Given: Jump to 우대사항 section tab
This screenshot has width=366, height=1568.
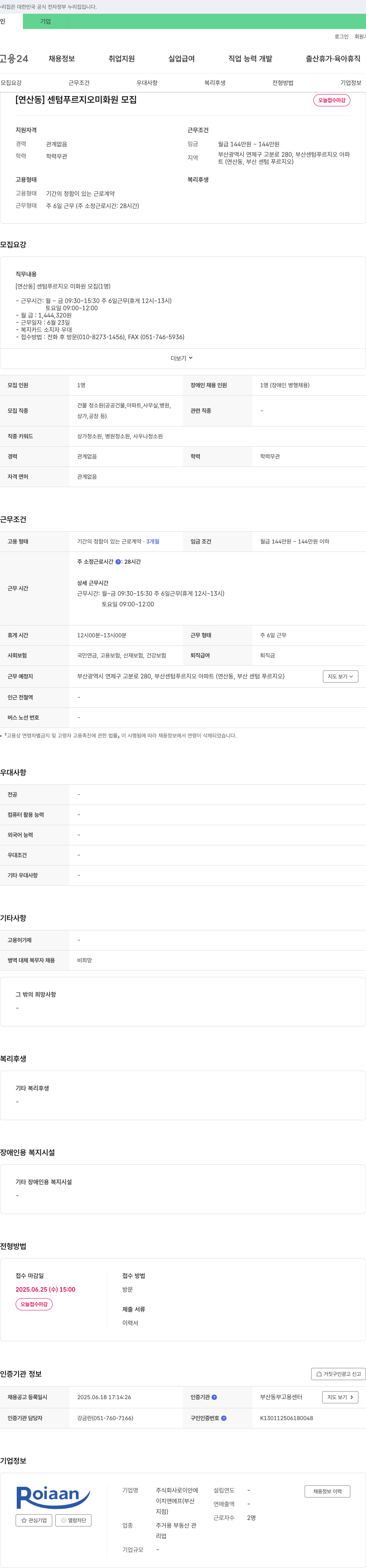Looking at the screenshot, I should 147,83.
